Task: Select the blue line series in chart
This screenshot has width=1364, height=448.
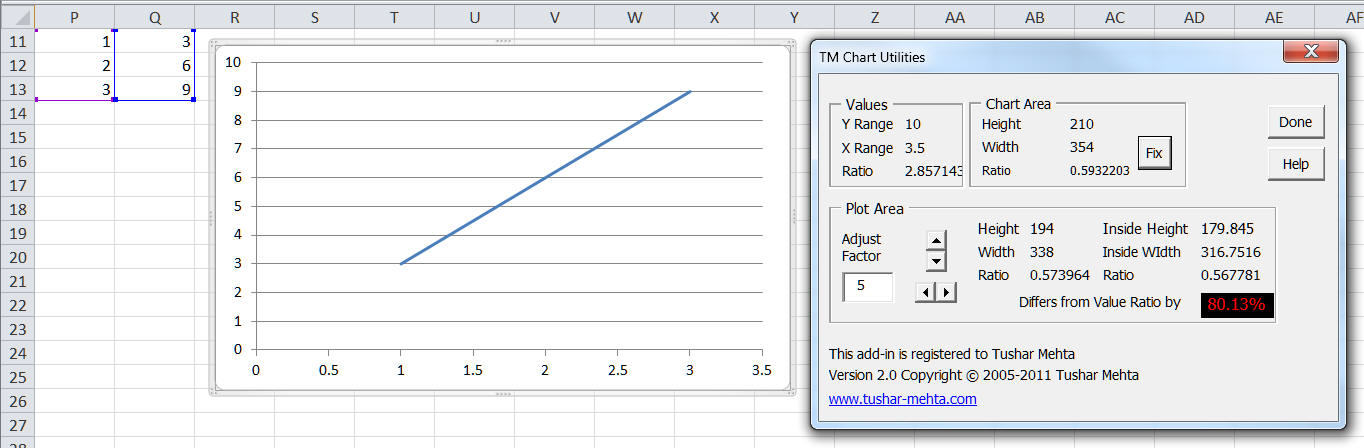Action: [545, 177]
